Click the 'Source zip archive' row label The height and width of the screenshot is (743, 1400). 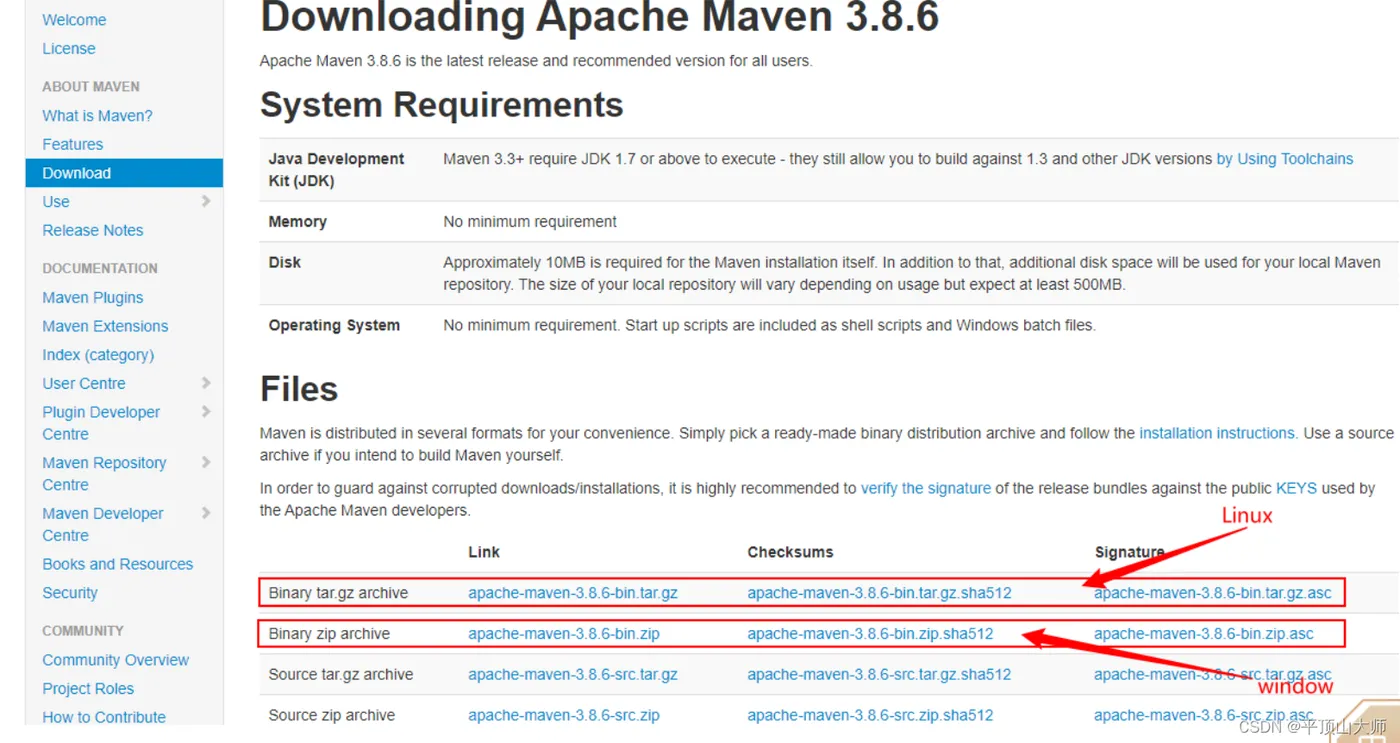[x=332, y=716]
